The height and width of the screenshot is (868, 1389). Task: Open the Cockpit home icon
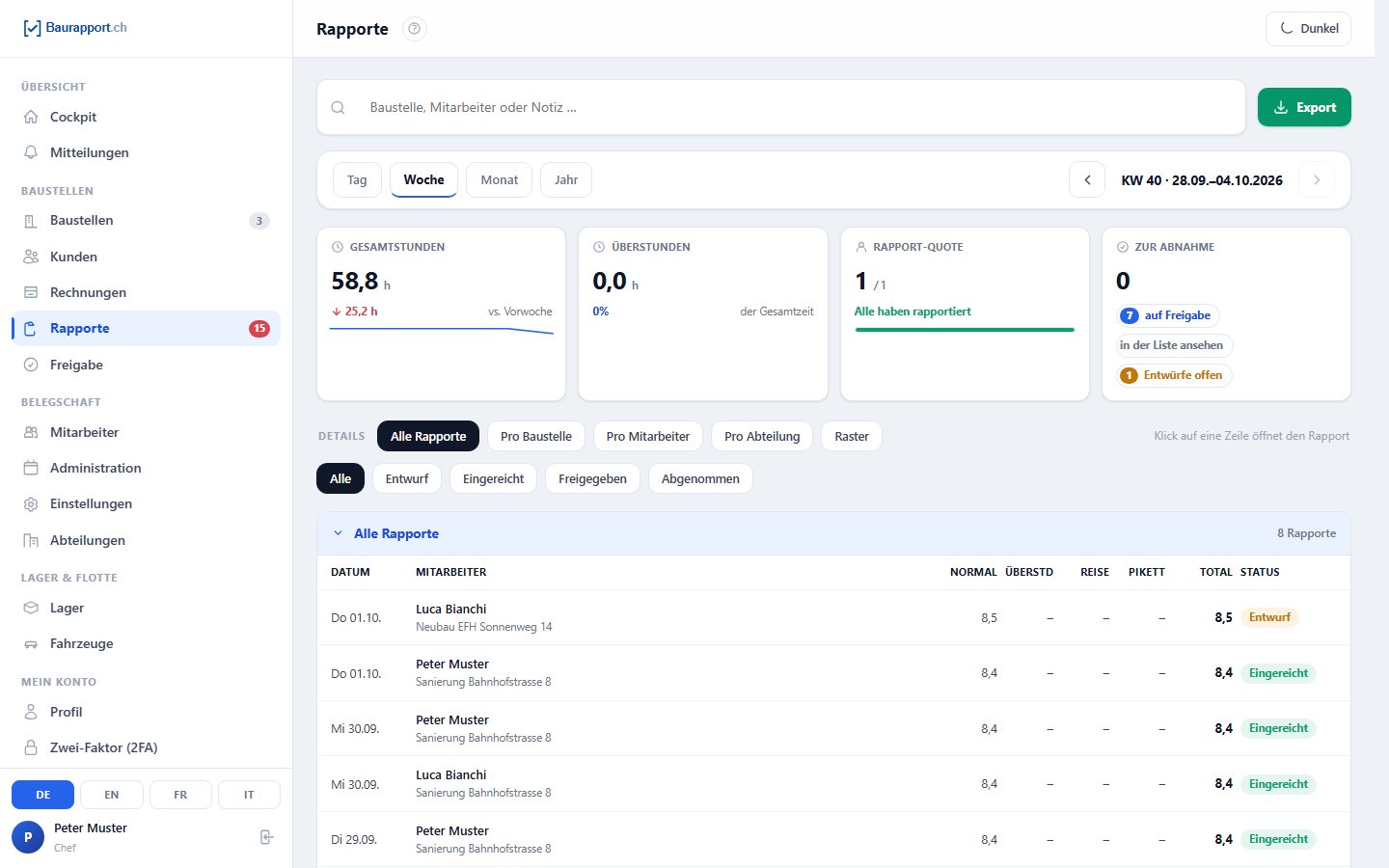click(31, 117)
